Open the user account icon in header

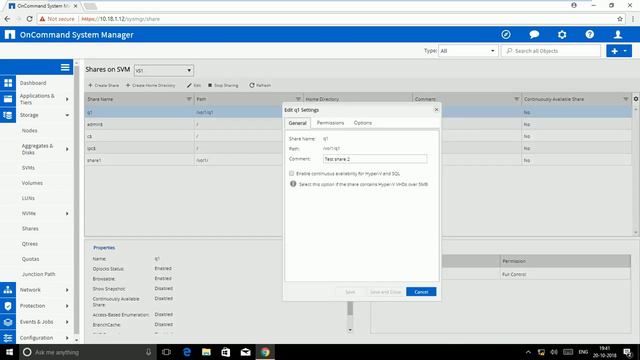point(618,35)
